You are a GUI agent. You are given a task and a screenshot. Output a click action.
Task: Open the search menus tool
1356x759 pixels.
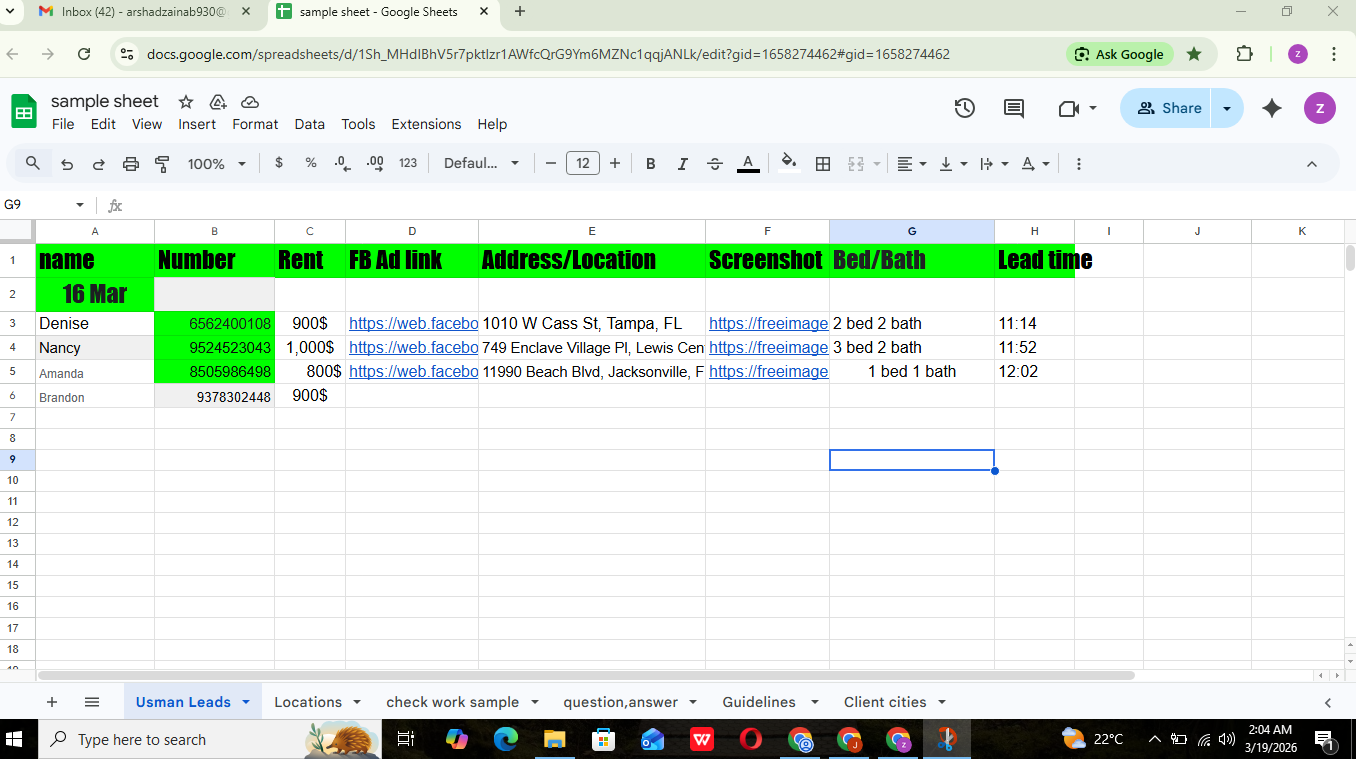(33, 163)
